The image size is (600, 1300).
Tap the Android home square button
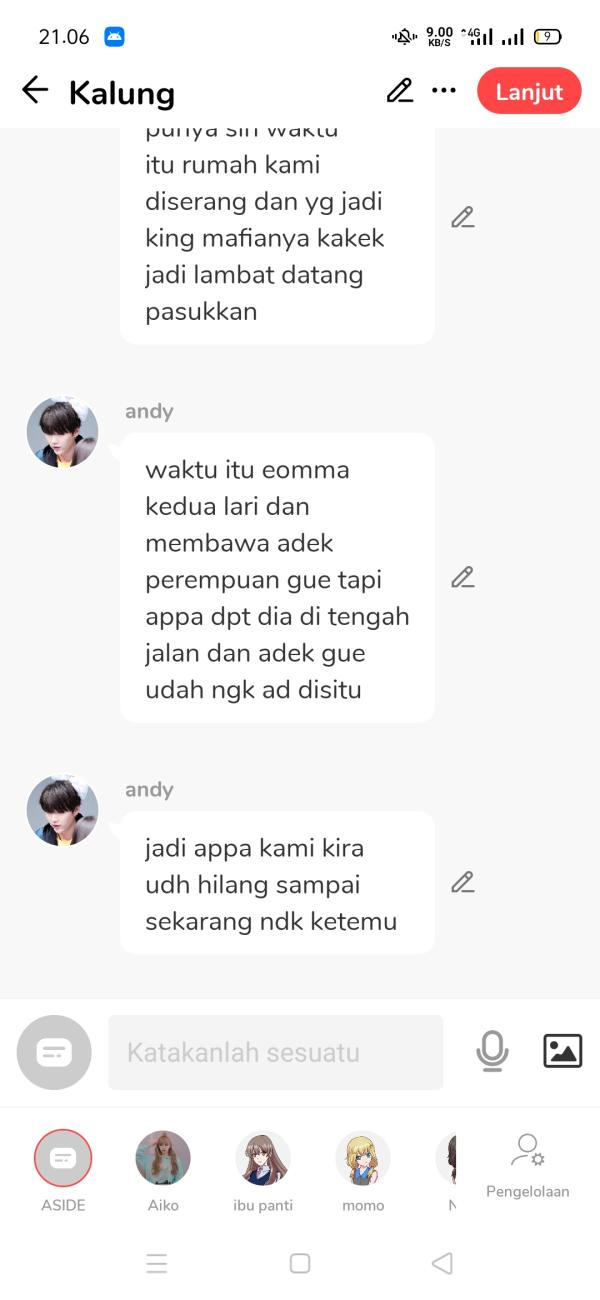[x=300, y=1263]
